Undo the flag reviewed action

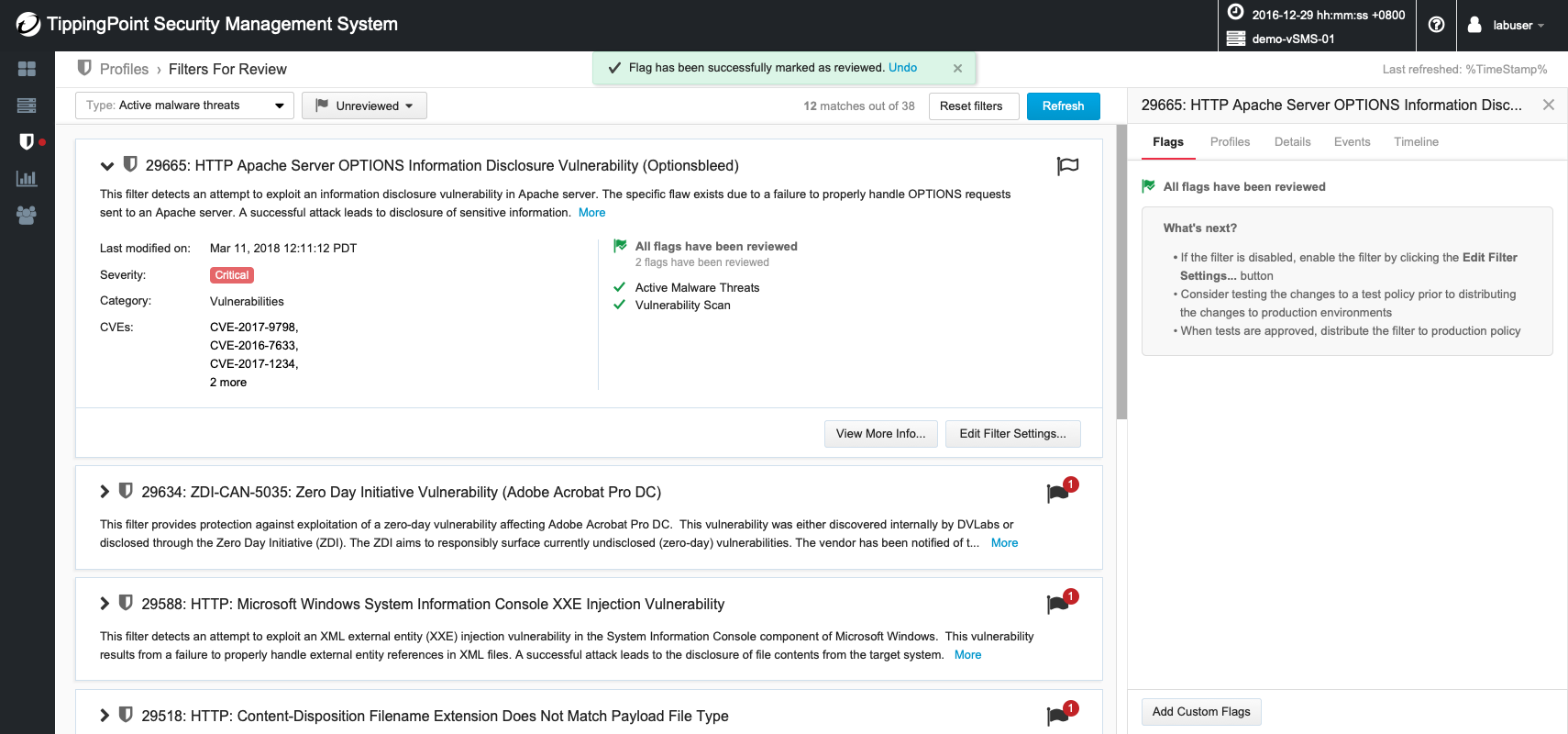pyautogui.click(x=902, y=68)
